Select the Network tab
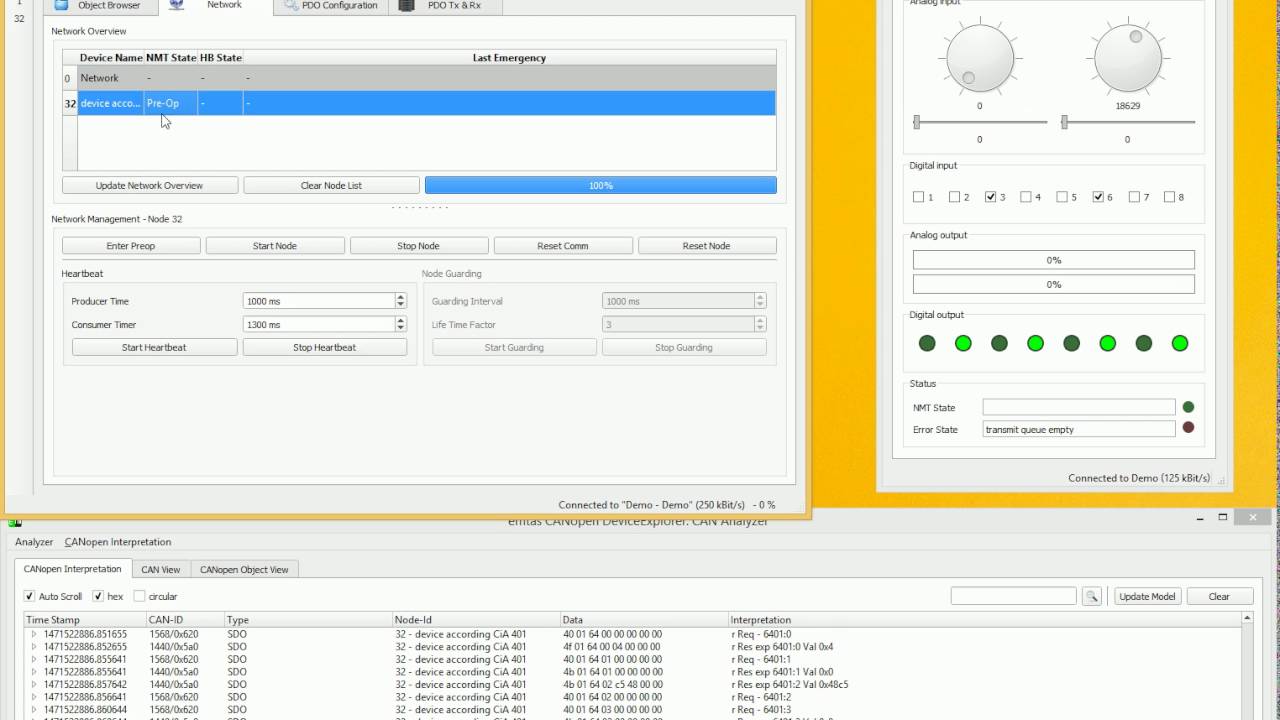Image resolution: width=1280 pixels, height=720 pixels. tap(215, 6)
